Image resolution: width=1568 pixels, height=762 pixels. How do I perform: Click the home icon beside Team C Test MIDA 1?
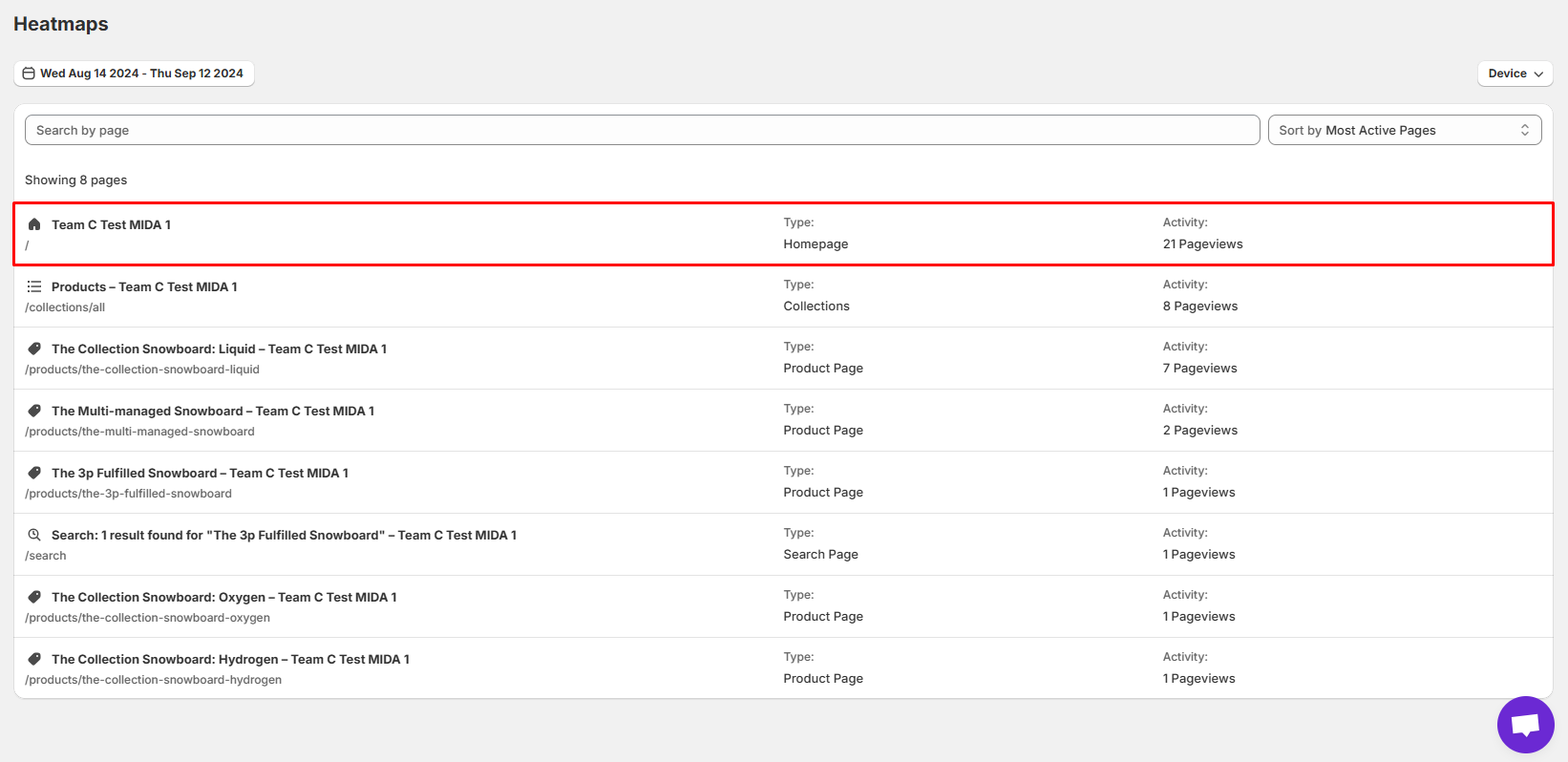click(34, 224)
